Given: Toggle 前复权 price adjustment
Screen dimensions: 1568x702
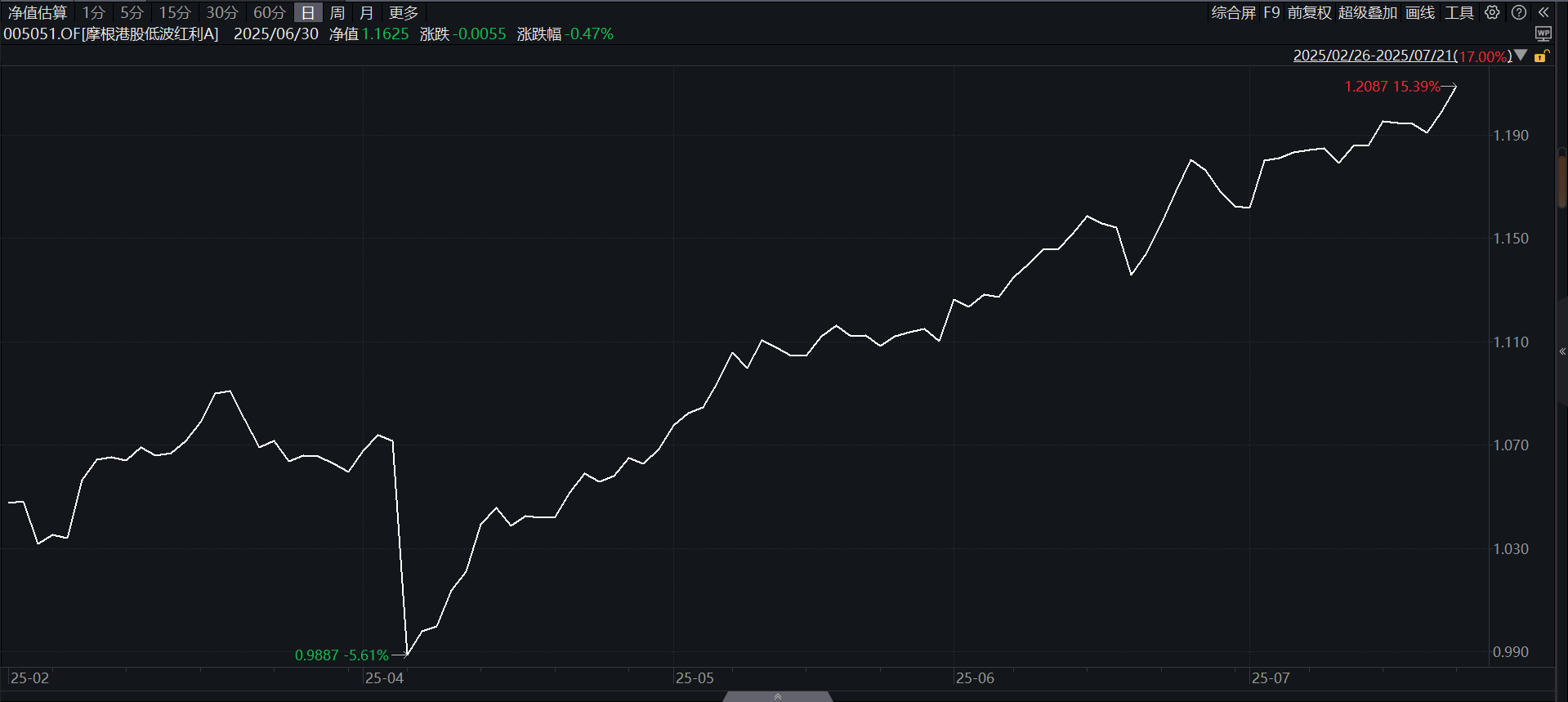Looking at the screenshot, I should [1309, 12].
